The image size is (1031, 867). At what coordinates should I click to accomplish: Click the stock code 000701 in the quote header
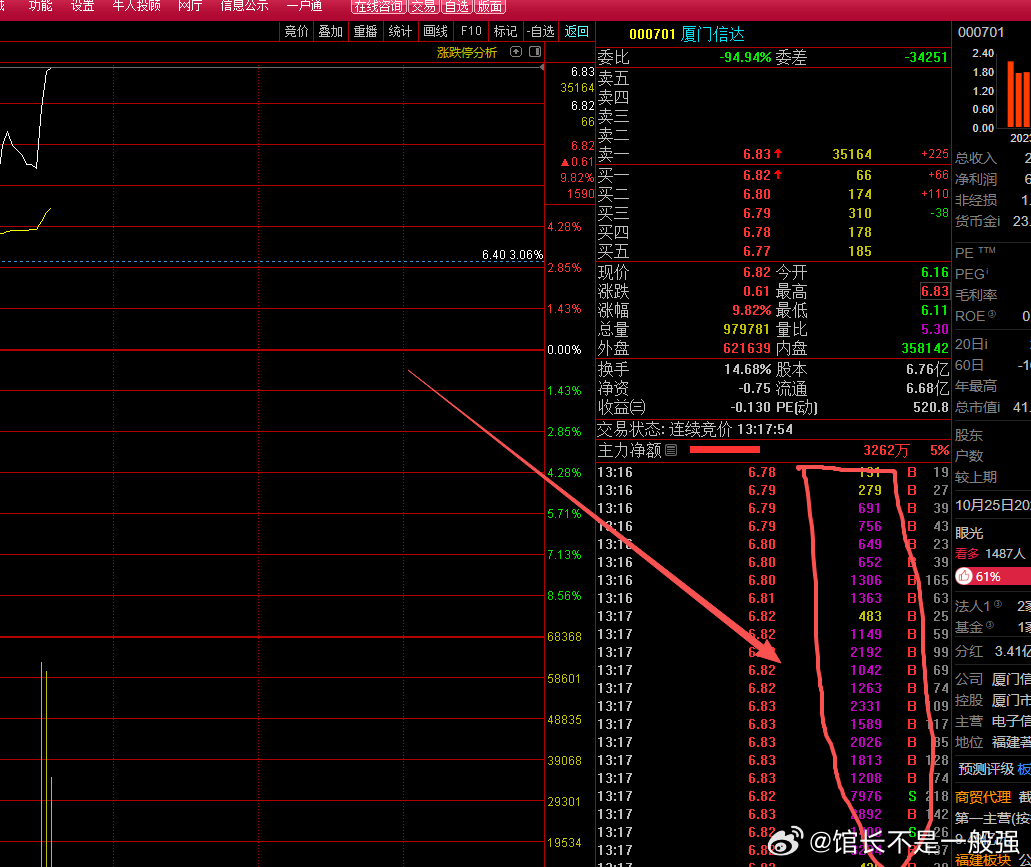(652, 34)
